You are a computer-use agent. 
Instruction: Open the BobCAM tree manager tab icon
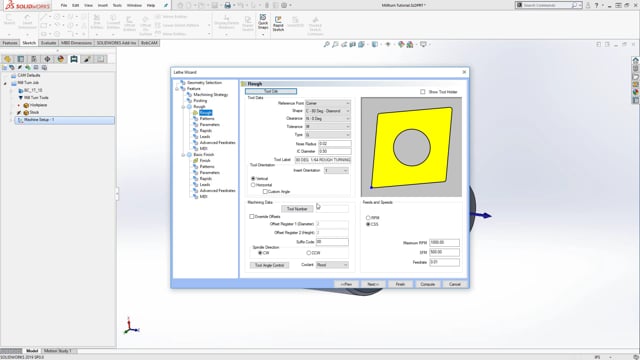[x=74, y=59]
